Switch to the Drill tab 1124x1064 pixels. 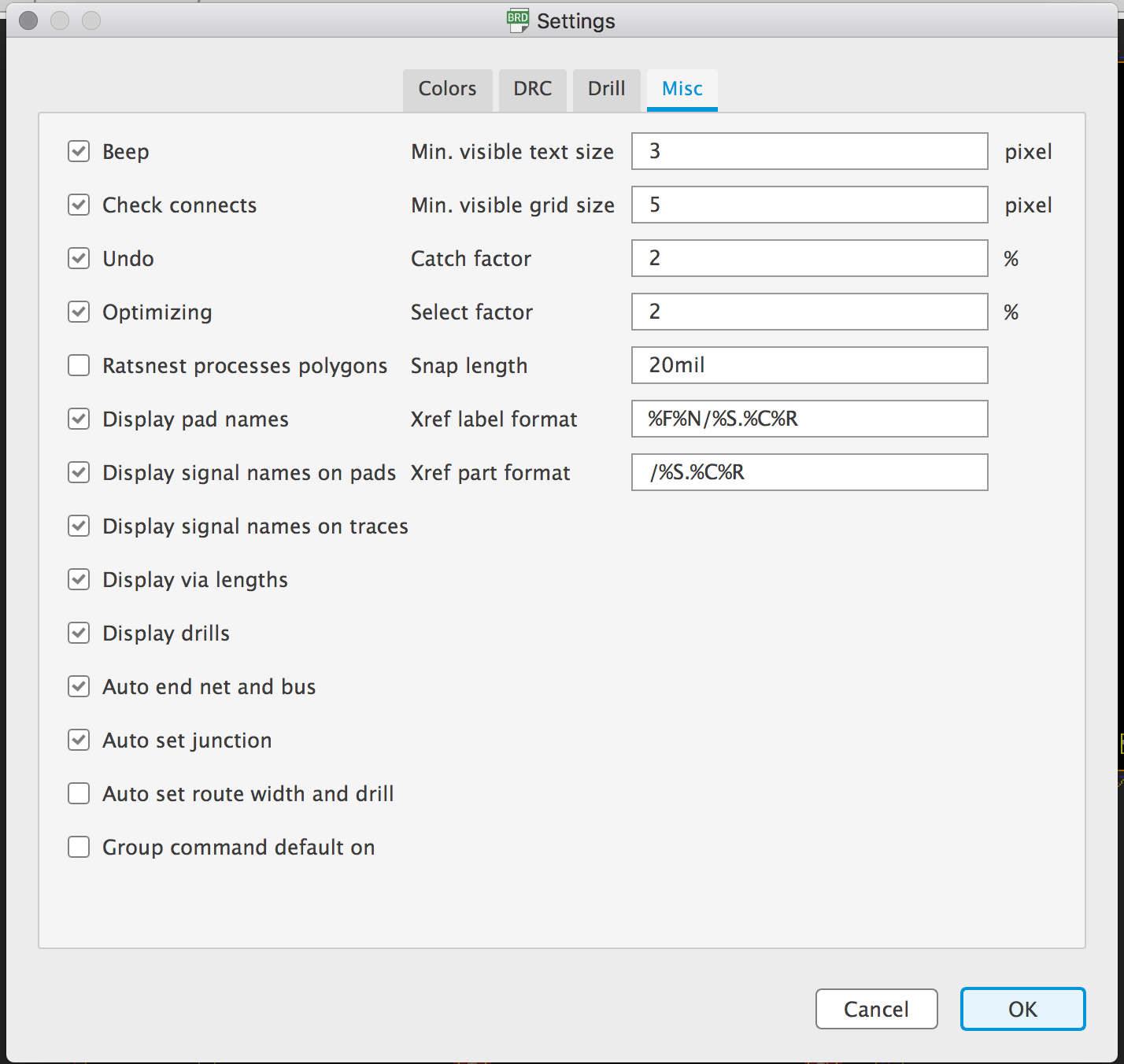pos(605,89)
